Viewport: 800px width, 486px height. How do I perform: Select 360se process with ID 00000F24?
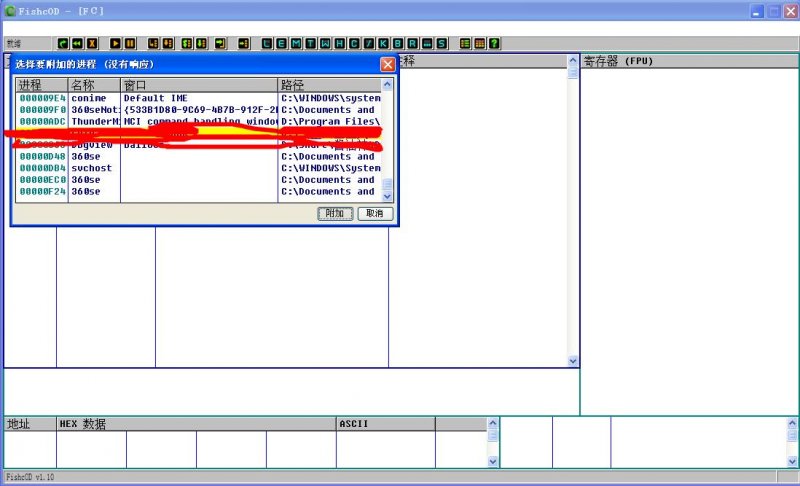coord(199,192)
